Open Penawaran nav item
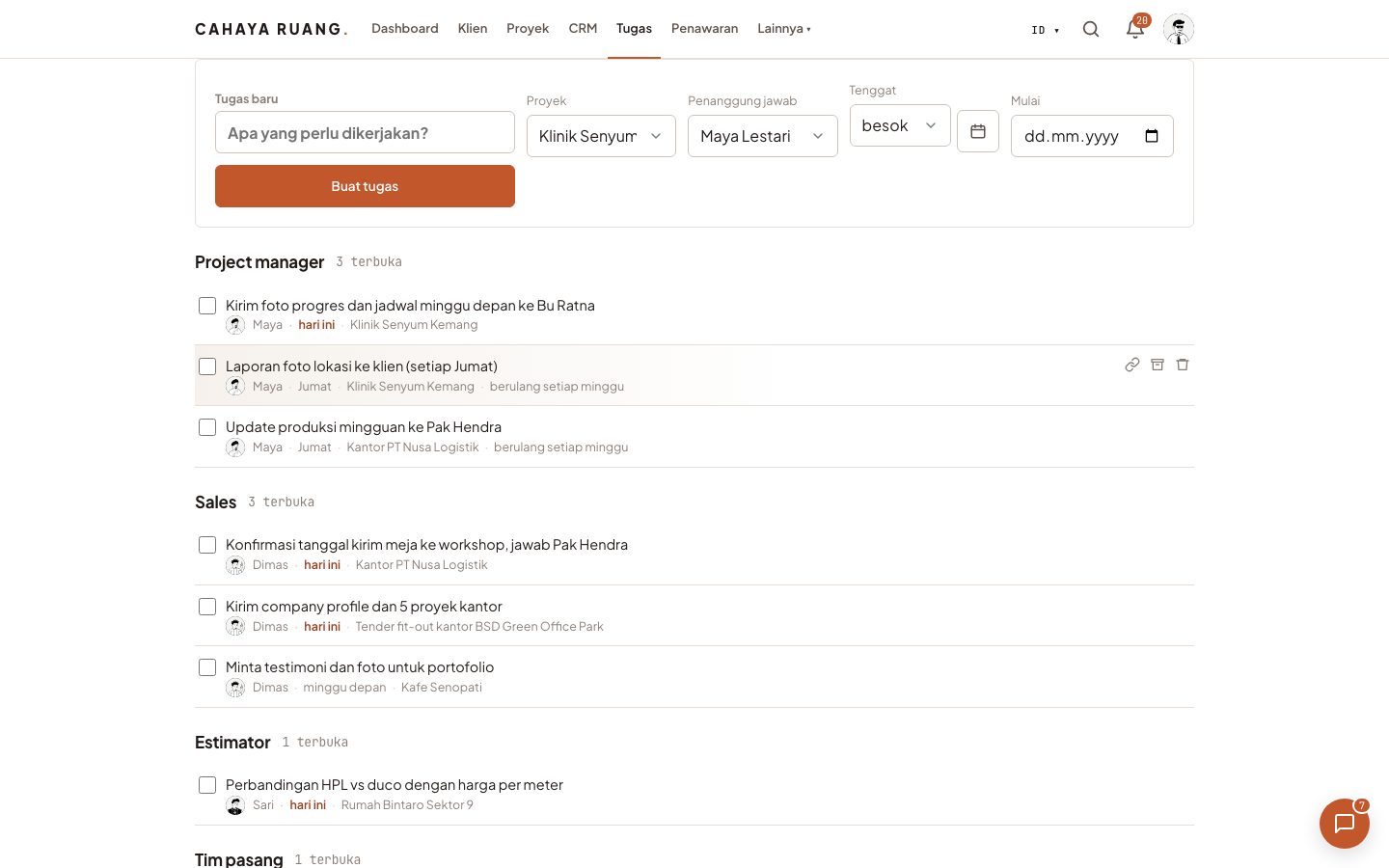The image size is (1389, 868). (x=704, y=29)
